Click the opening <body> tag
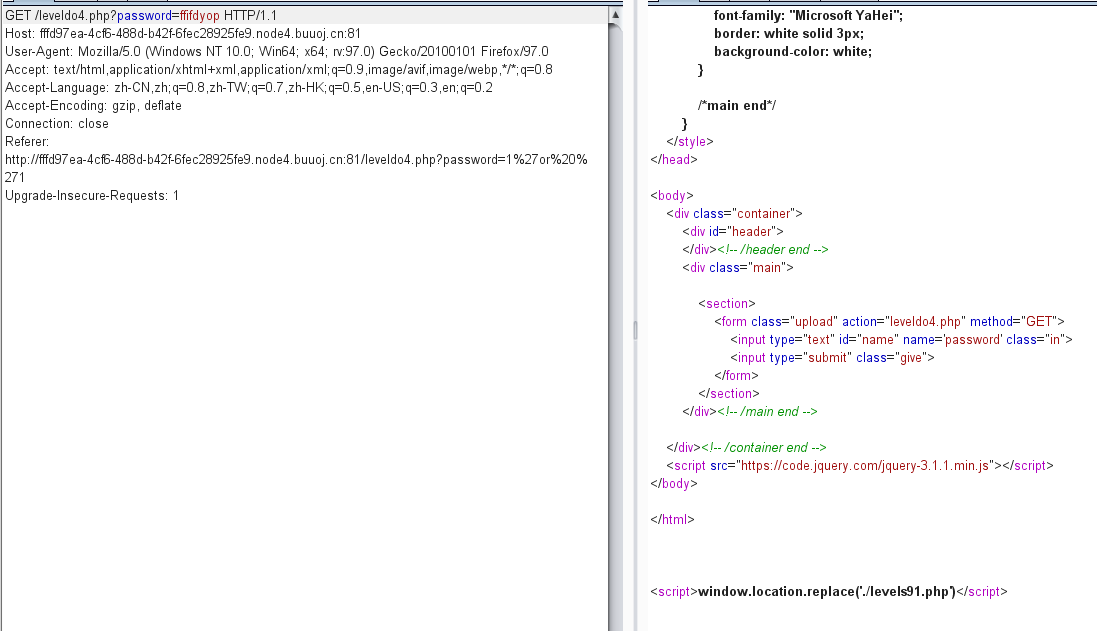The width and height of the screenshot is (1097, 631). coord(672,196)
